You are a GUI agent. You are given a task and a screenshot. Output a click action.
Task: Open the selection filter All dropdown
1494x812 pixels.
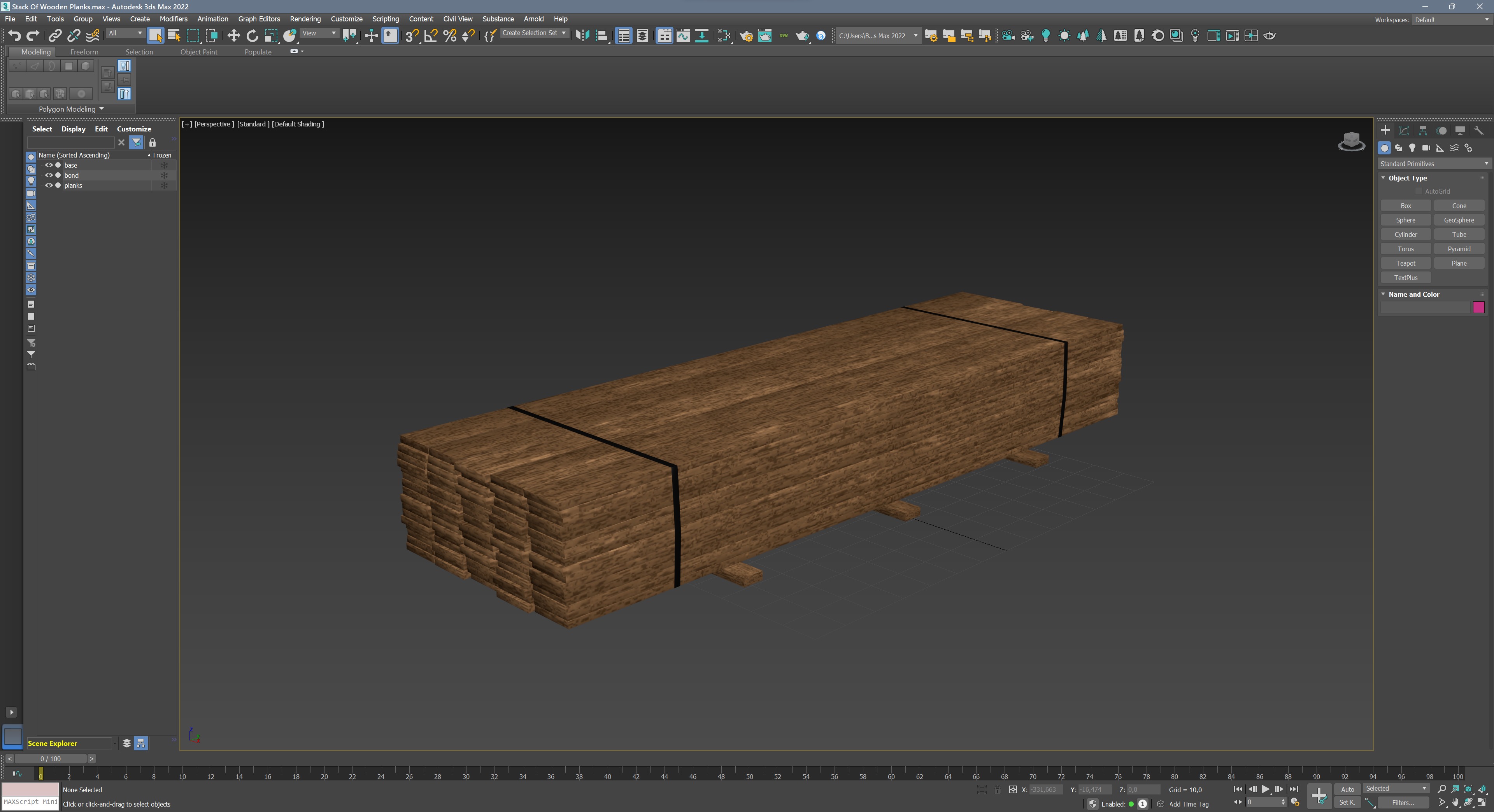[x=125, y=33]
